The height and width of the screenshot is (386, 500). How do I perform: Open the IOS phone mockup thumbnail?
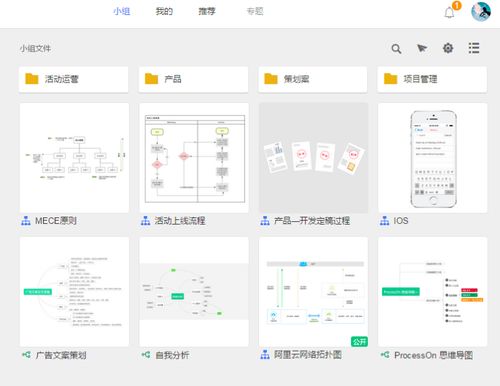tap(433, 158)
